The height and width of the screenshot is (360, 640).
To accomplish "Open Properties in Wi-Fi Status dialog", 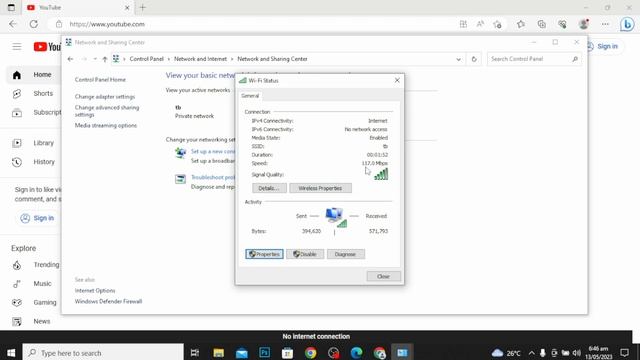I will coord(264,254).
